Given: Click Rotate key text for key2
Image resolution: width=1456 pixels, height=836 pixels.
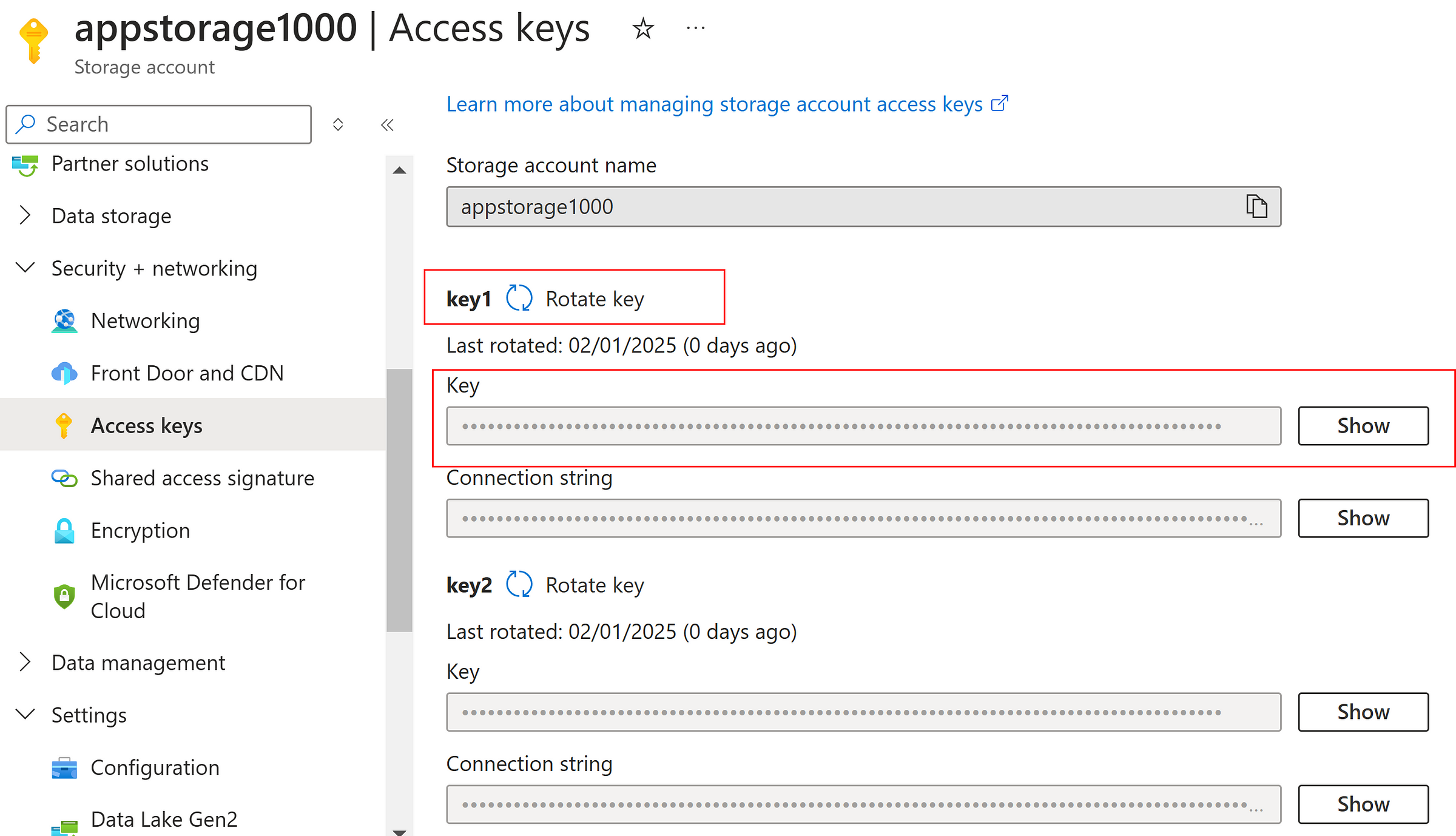Looking at the screenshot, I should pos(595,585).
